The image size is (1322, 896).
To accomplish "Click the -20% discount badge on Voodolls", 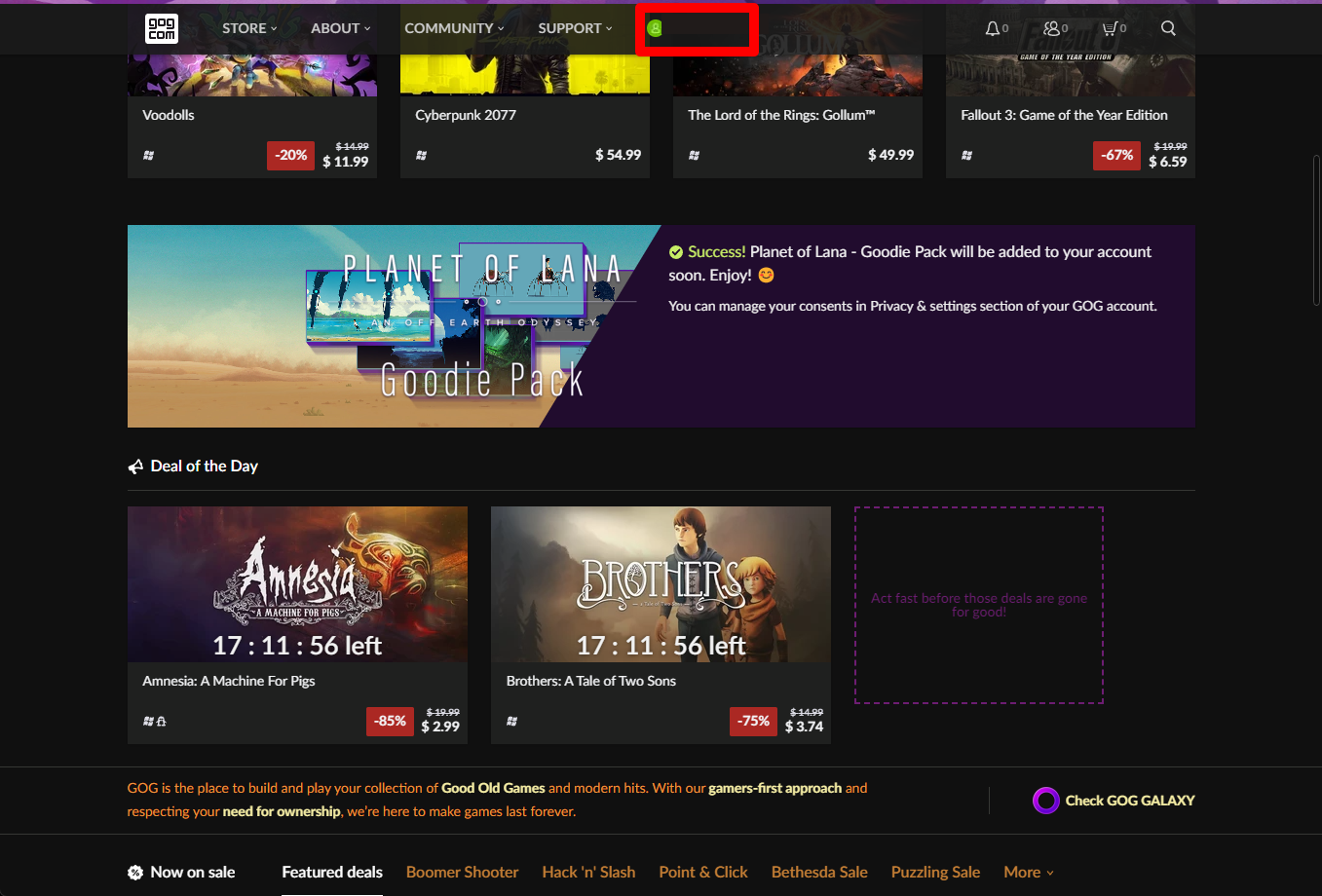I will (290, 155).
